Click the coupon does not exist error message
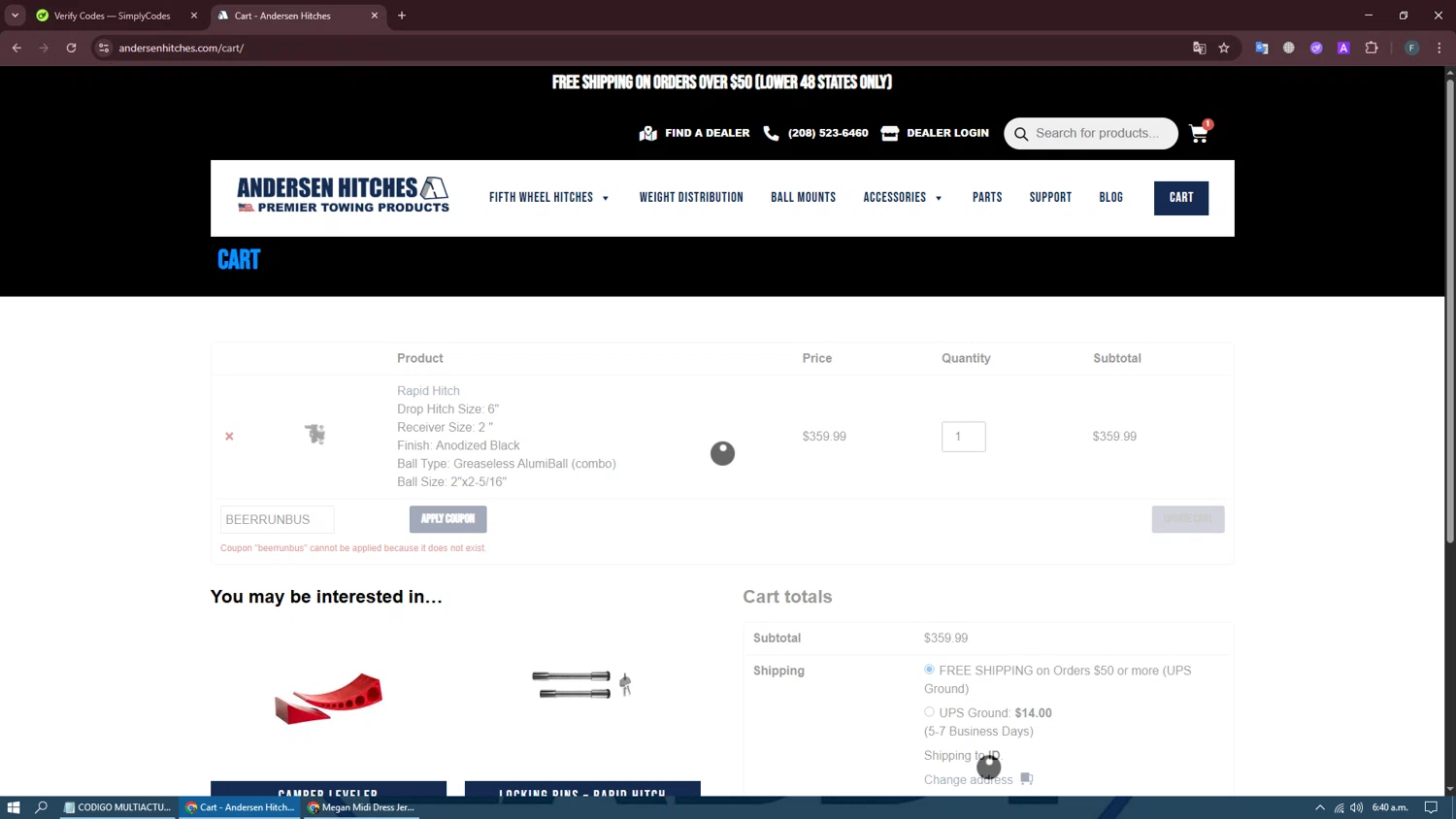1456x819 pixels. click(x=353, y=548)
